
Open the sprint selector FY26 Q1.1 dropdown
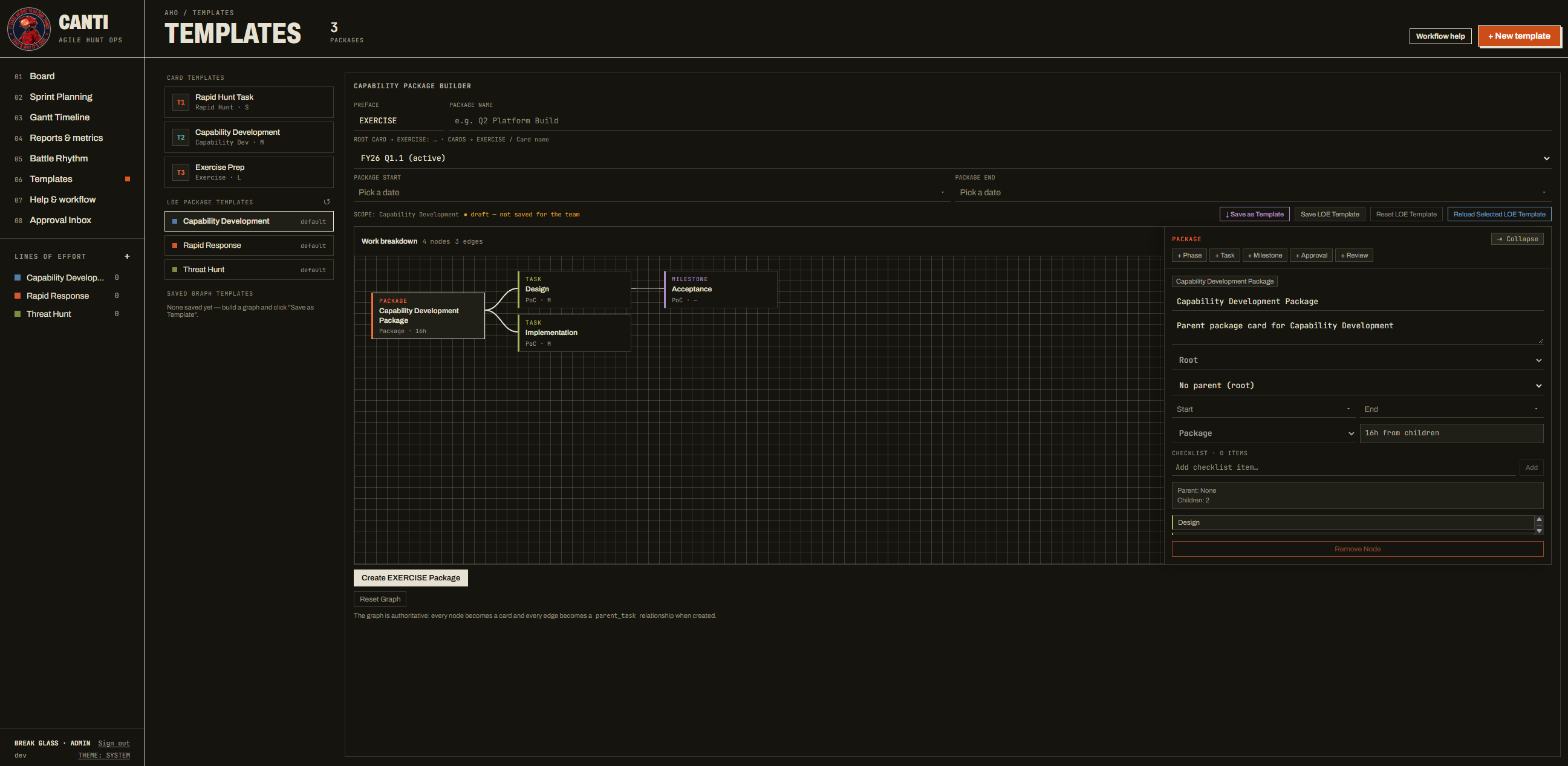click(x=952, y=158)
